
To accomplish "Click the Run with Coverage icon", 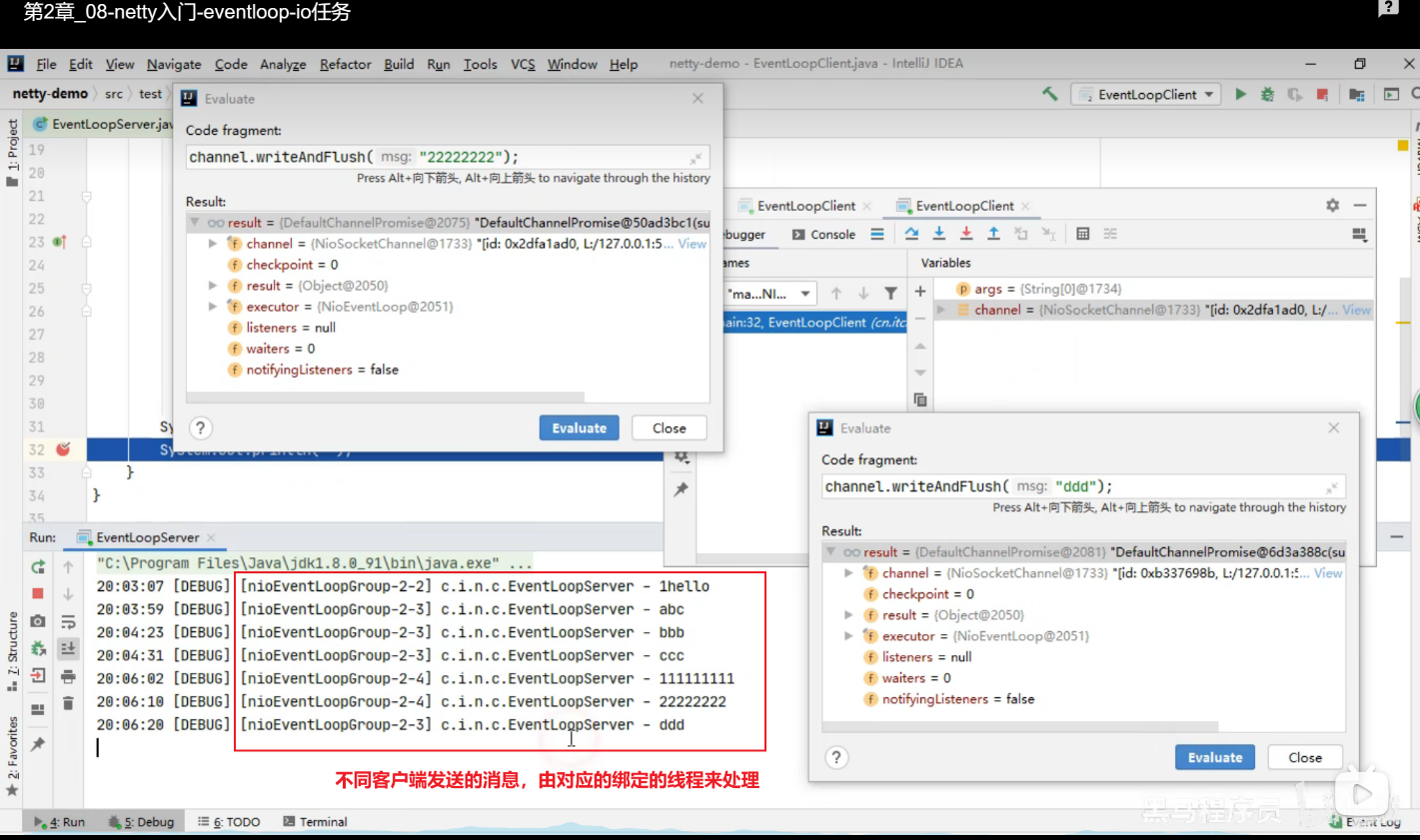I will pyautogui.click(x=1295, y=94).
